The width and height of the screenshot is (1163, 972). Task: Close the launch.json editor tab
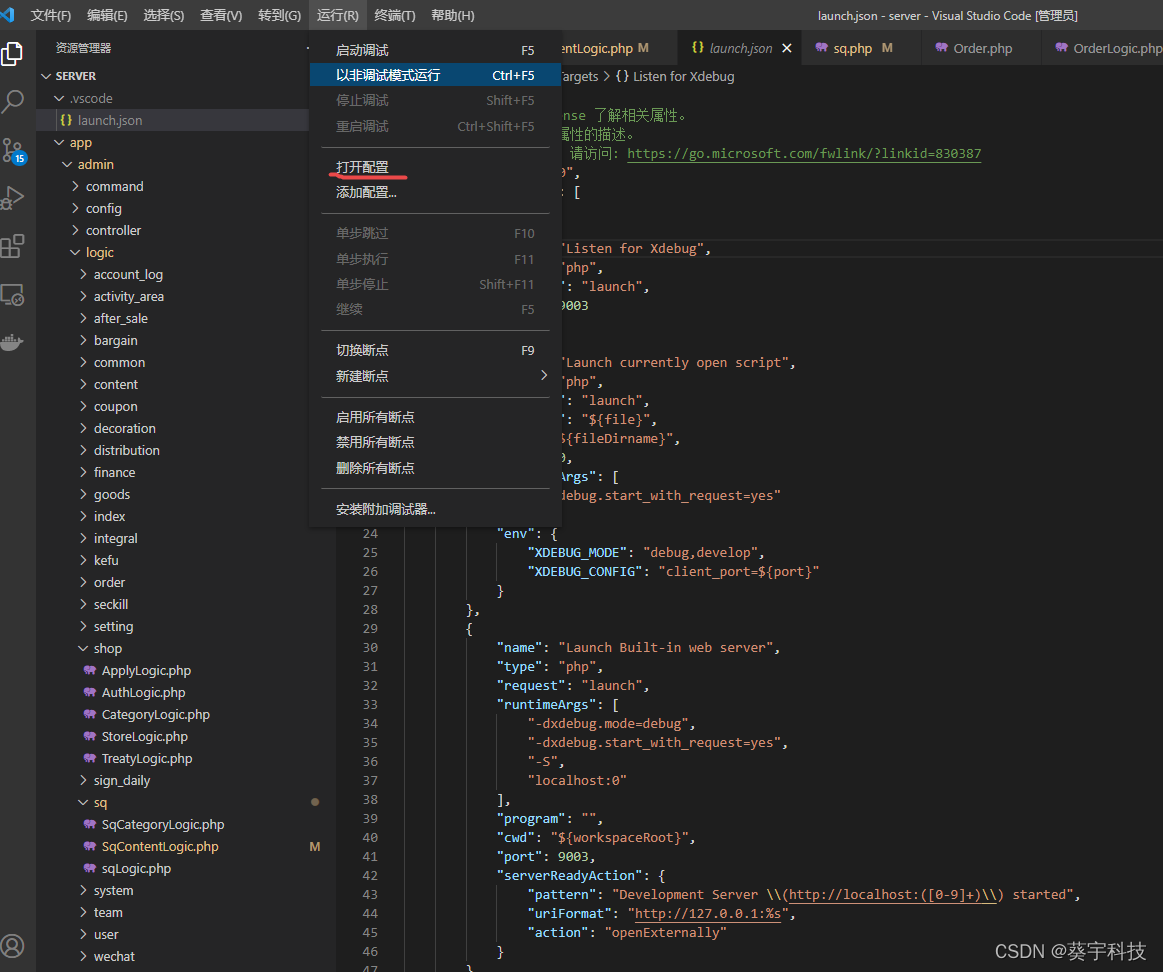coord(786,48)
